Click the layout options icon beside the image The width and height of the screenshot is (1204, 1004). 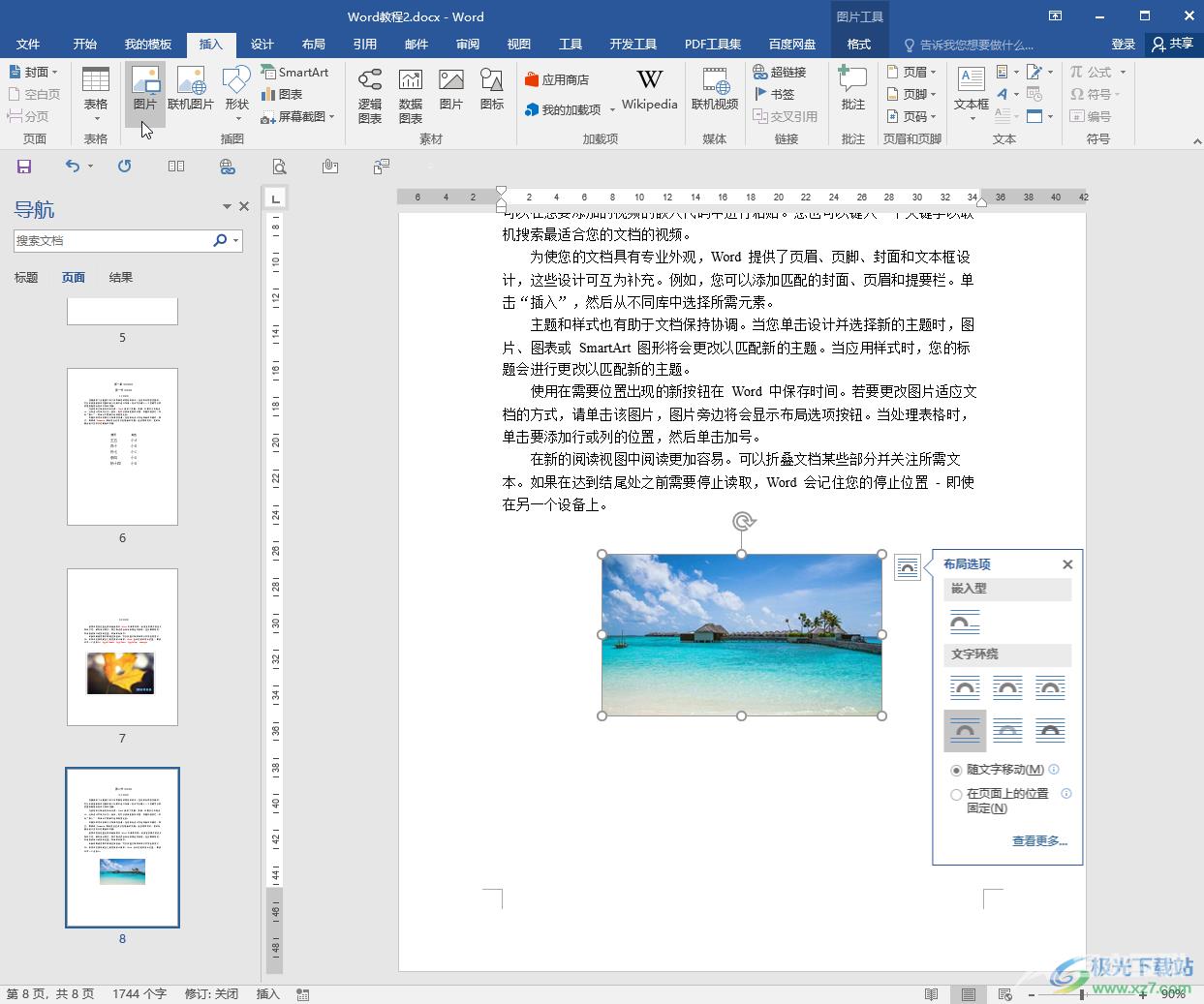click(907, 567)
